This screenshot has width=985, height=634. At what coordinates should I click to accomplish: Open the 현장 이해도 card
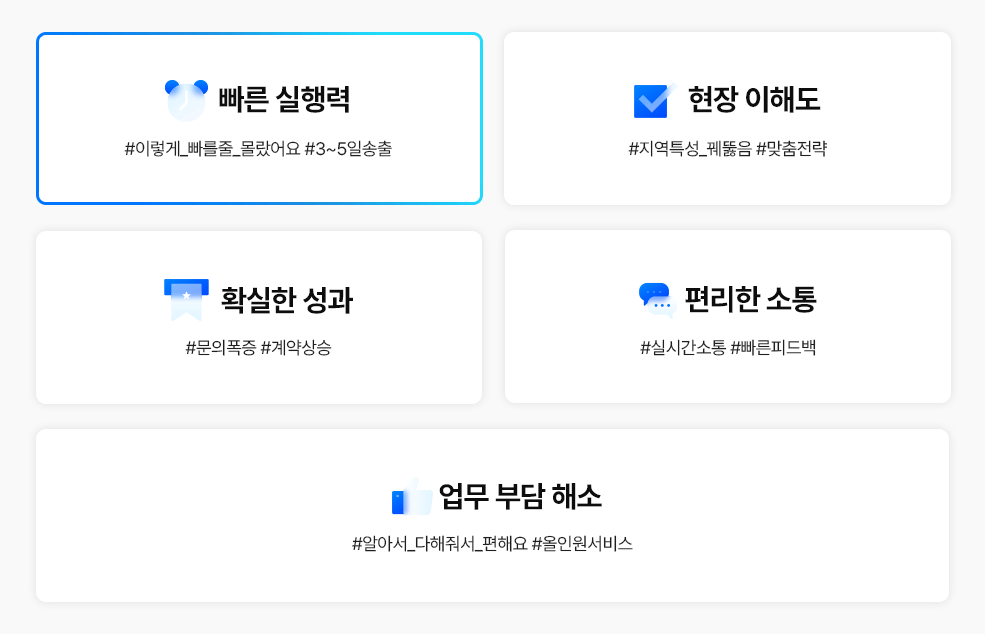(727, 116)
